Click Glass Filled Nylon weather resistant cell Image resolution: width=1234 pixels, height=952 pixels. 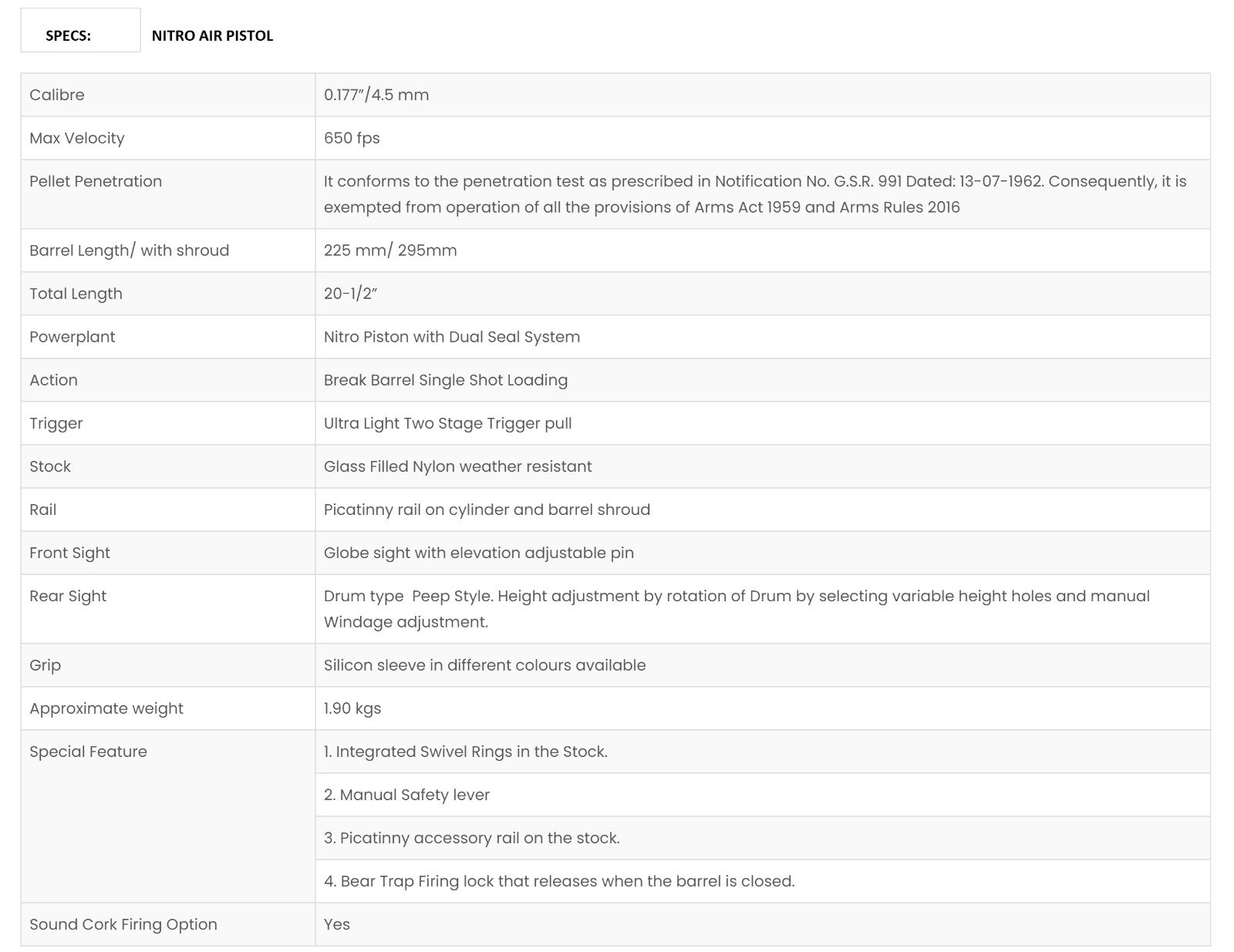pos(458,466)
